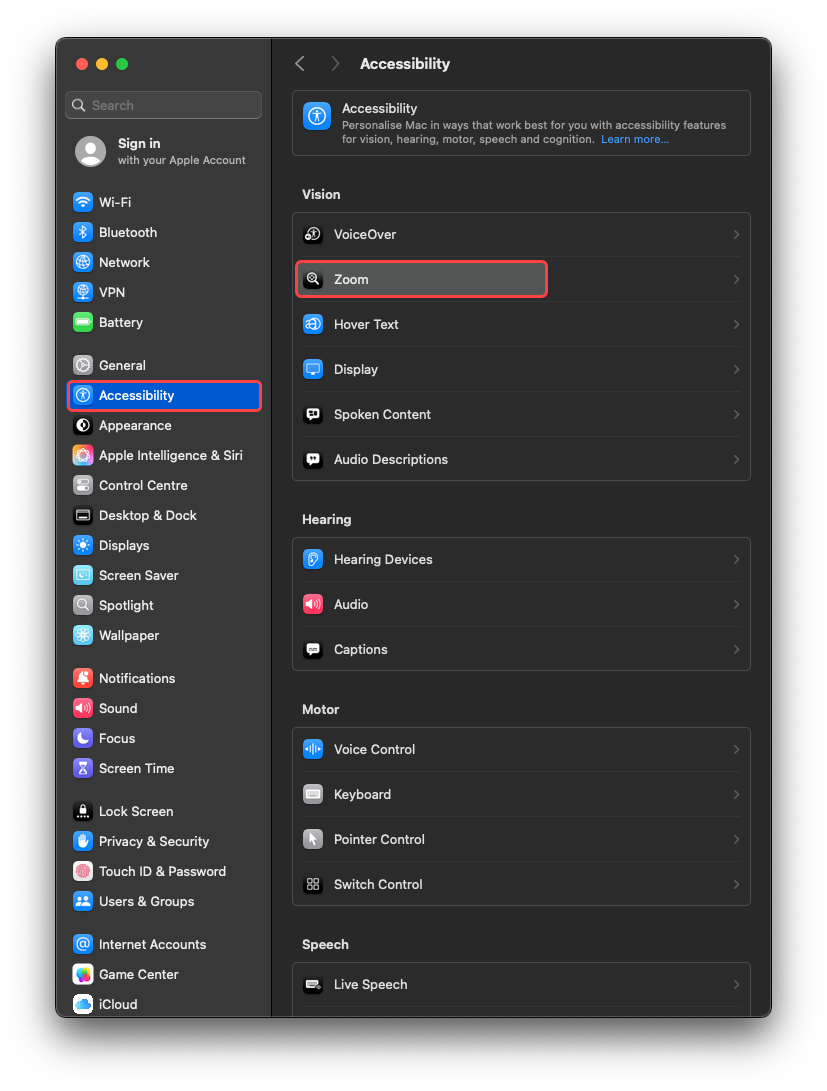Open the Live Speech row

pyautogui.click(x=521, y=985)
